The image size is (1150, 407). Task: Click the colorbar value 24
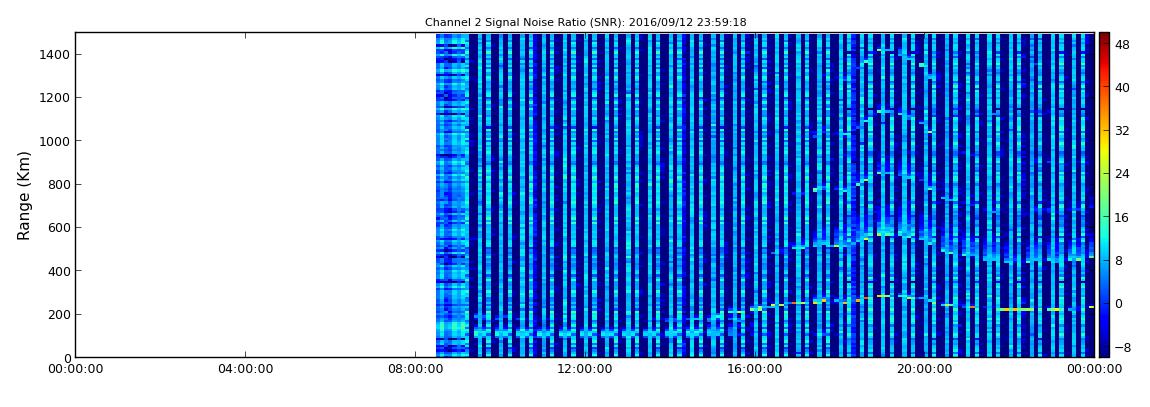click(x=1122, y=174)
